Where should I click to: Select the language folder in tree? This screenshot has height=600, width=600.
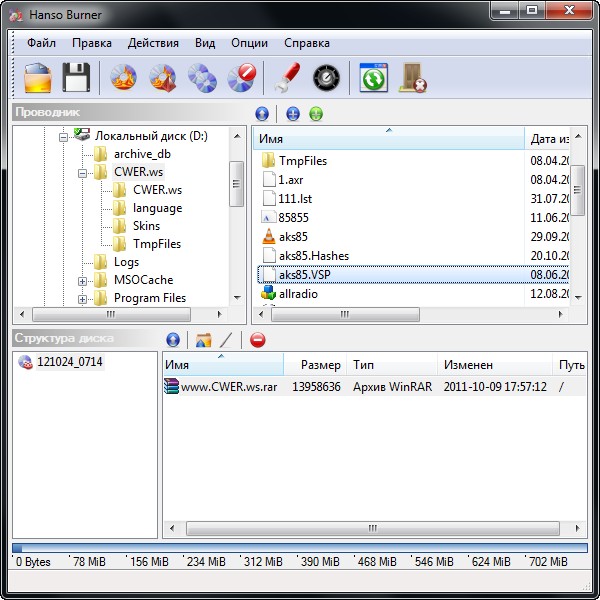coord(157,208)
